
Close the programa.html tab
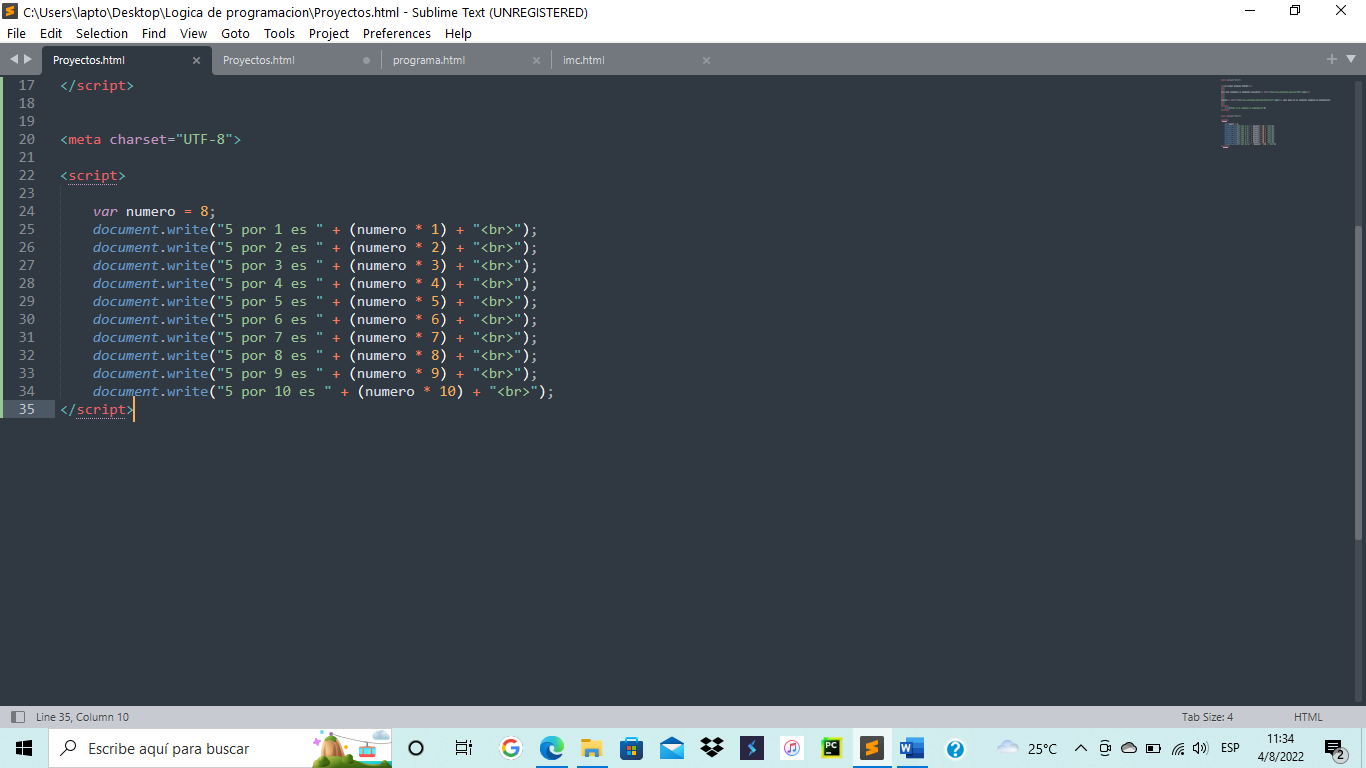[536, 60]
